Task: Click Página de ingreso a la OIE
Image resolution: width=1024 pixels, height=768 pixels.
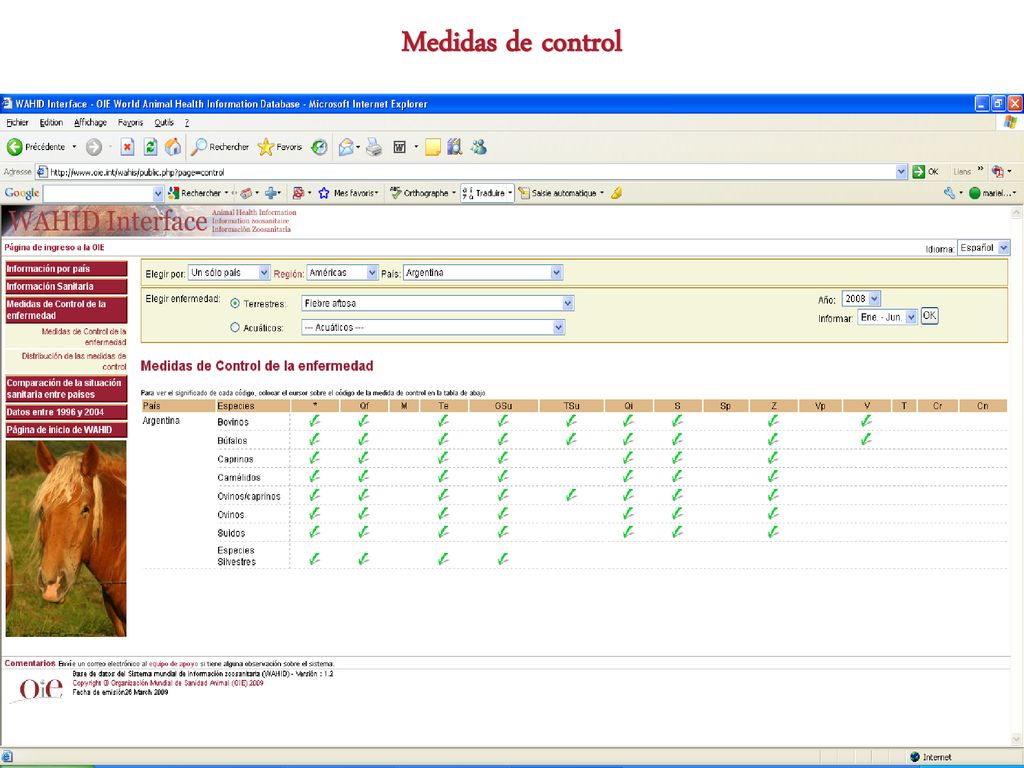Action: pyautogui.click(x=54, y=248)
